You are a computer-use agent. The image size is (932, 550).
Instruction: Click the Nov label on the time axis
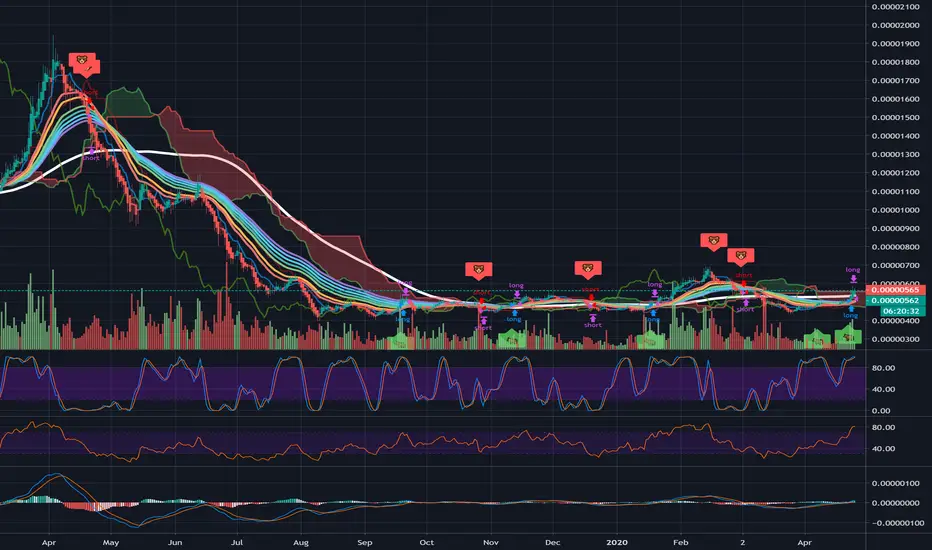[x=490, y=543]
